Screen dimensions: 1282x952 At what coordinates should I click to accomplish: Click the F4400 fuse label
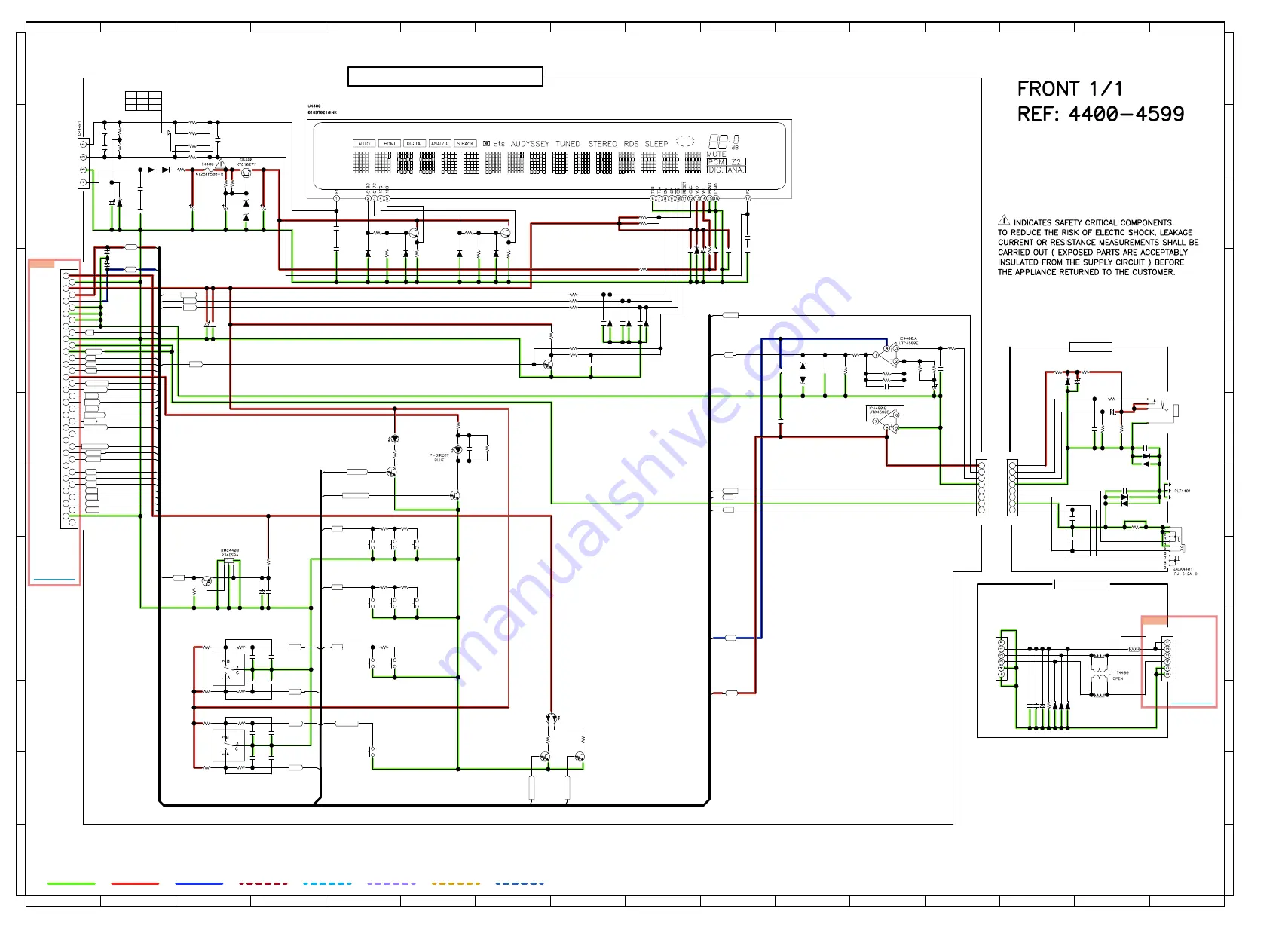point(207,164)
